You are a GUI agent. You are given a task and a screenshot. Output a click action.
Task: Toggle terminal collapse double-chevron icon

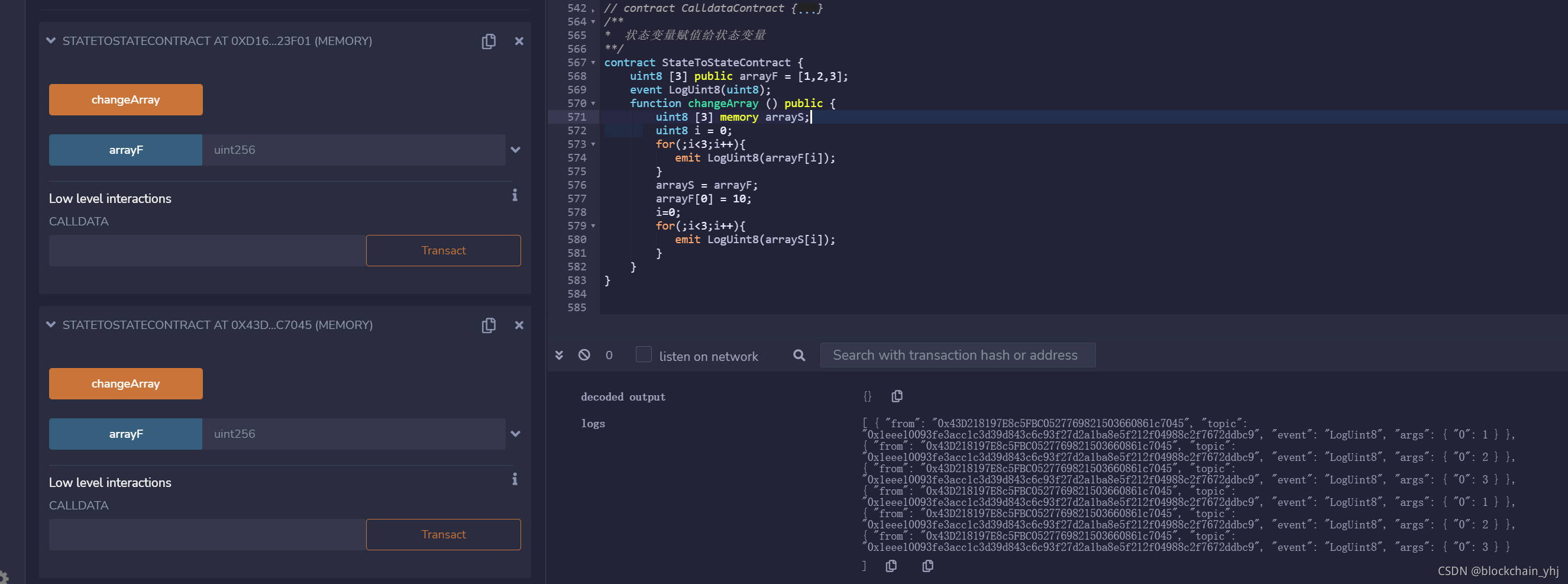pyautogui.click(x=559, y=355)
